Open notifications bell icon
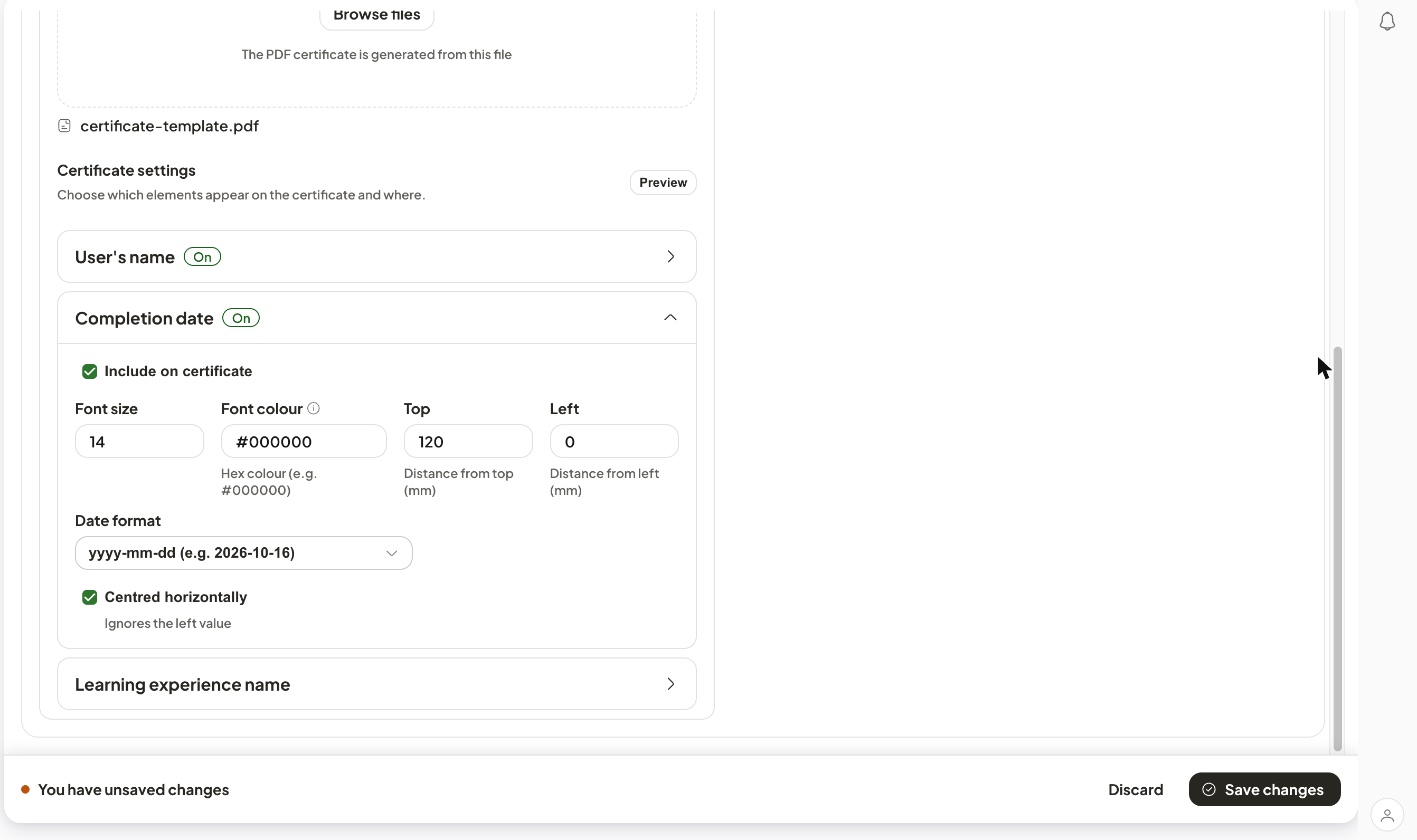This screenshot has height=840, width=1417. point(1387,22)
